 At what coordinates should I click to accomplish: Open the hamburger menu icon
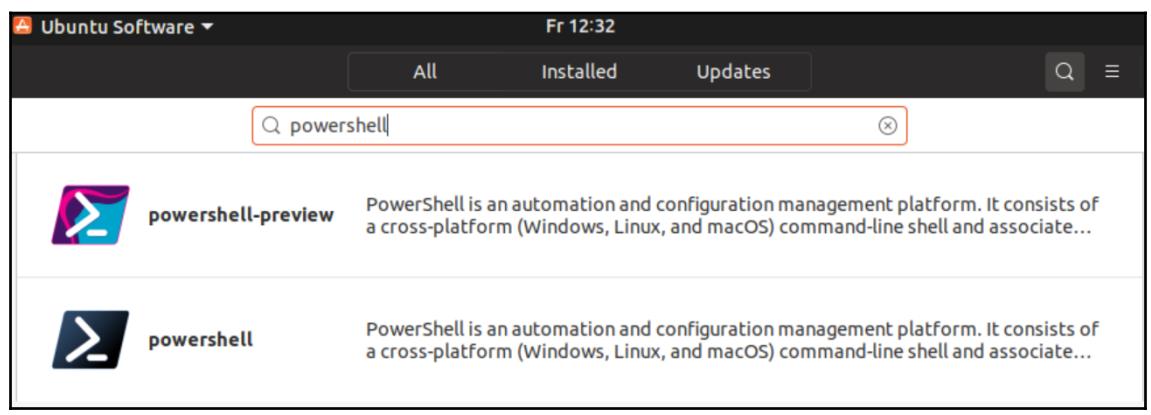pyautogui.click(x=1112, y=72)
